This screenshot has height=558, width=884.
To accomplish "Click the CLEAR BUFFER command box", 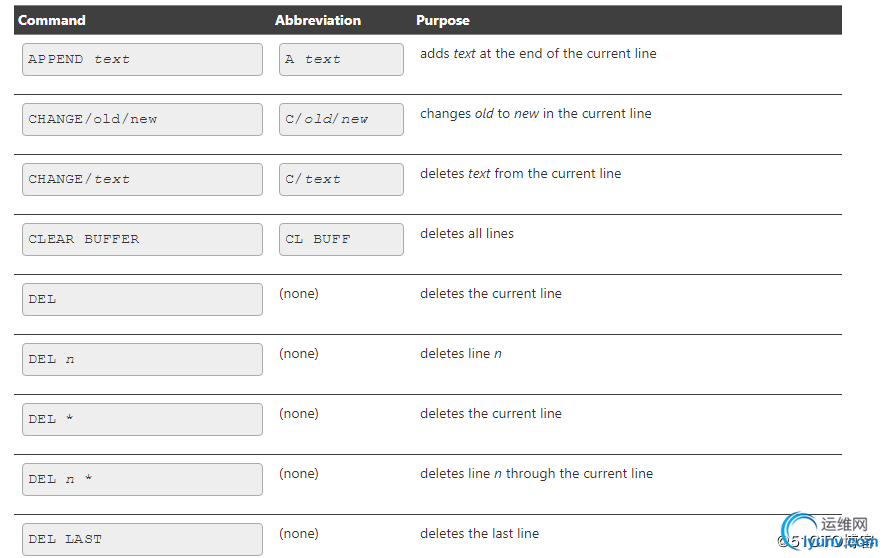I will (142, 239).
